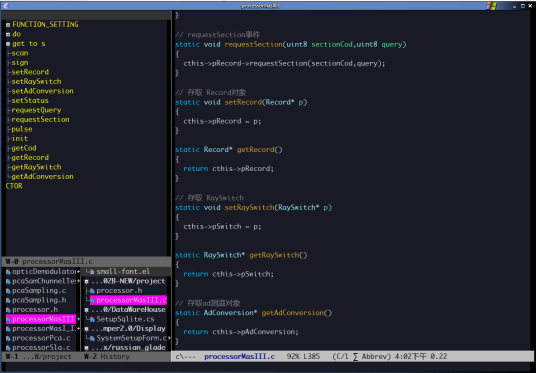Click file icon beside processor.h in sources list
Screen dimensions: 536x373
point(8,310)
